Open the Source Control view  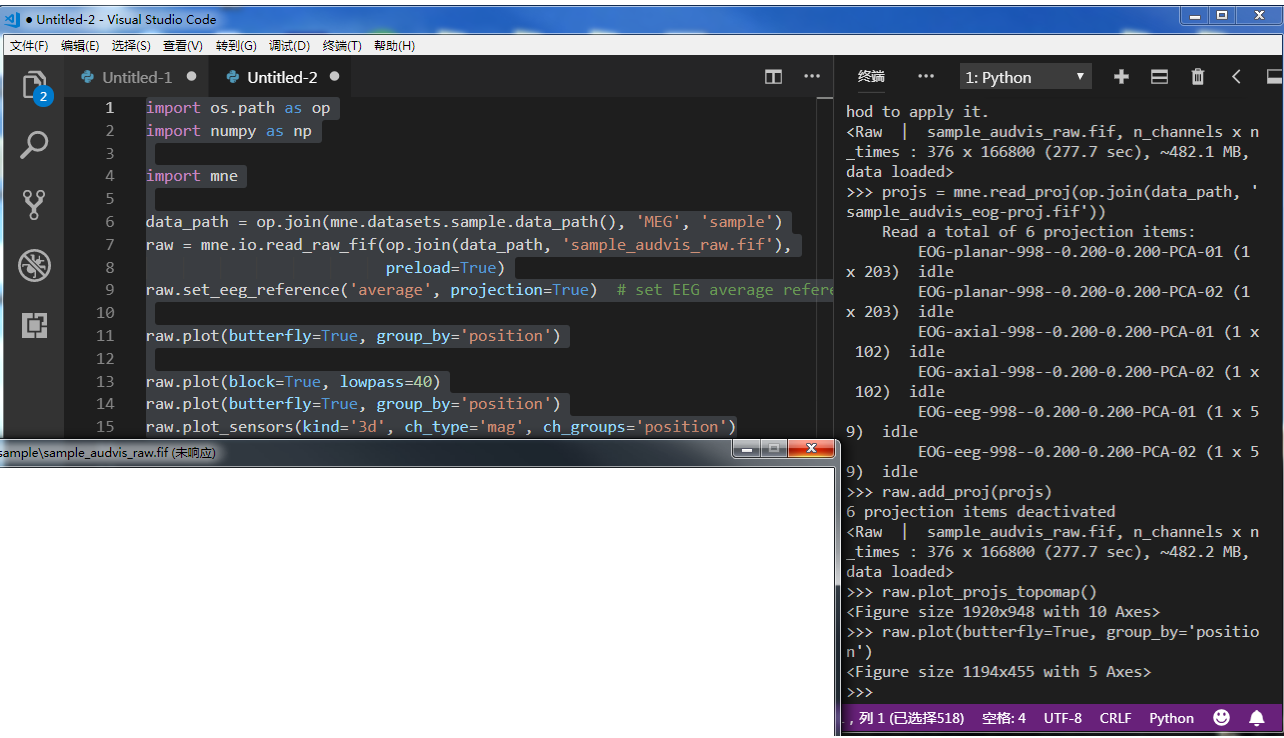(35, 205)
